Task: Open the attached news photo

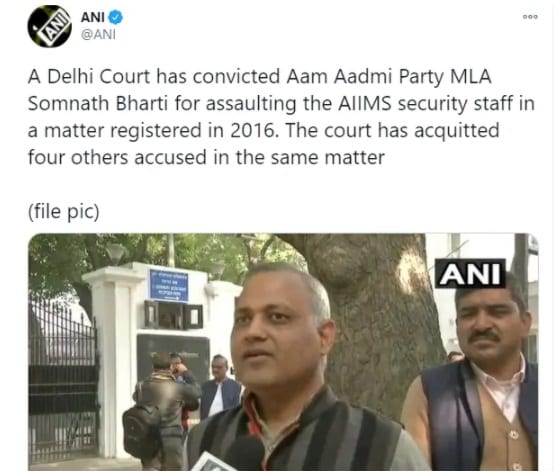Action: [283, 352]
